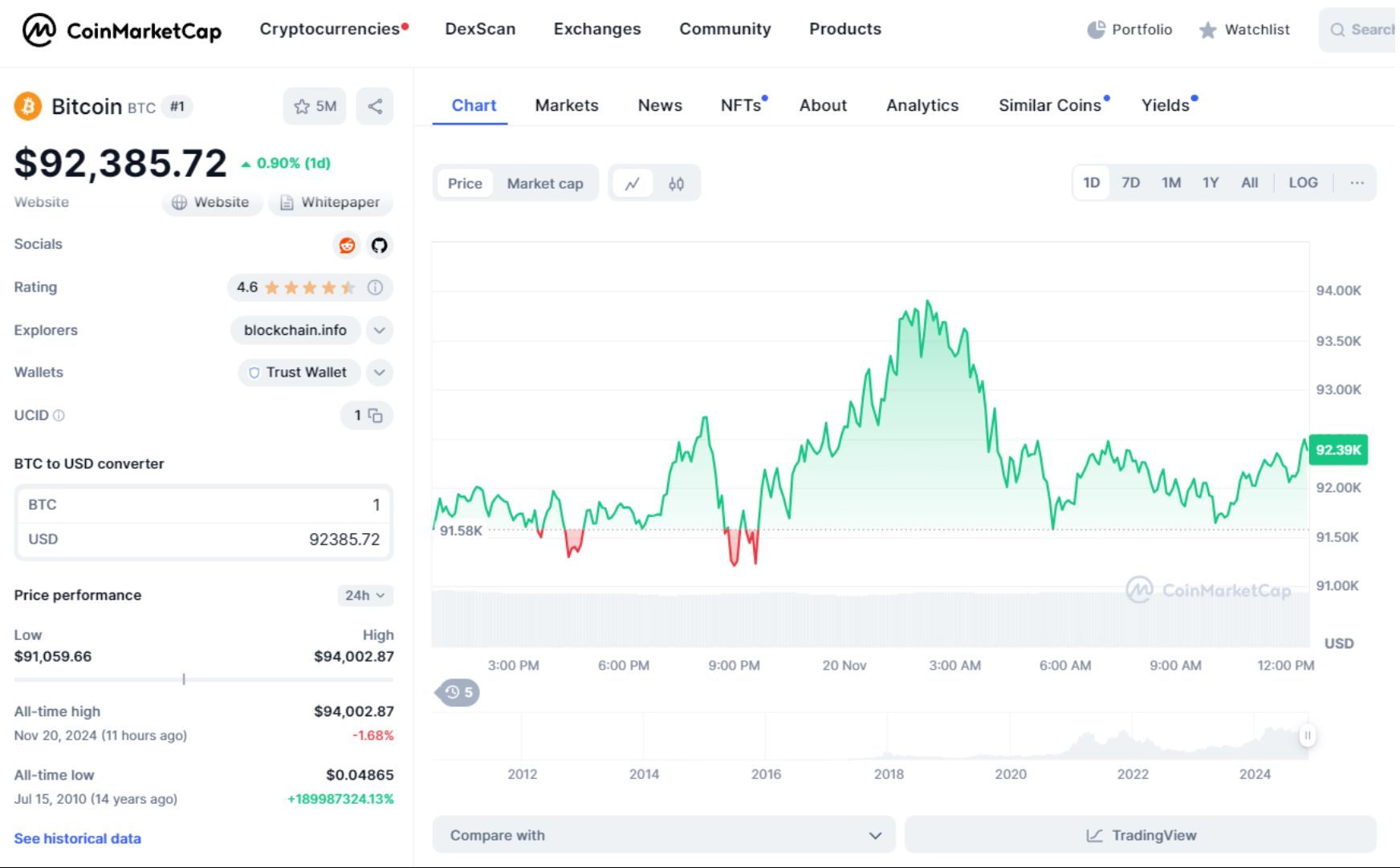Expand the Wallets dropdown

tap(379, 372)
